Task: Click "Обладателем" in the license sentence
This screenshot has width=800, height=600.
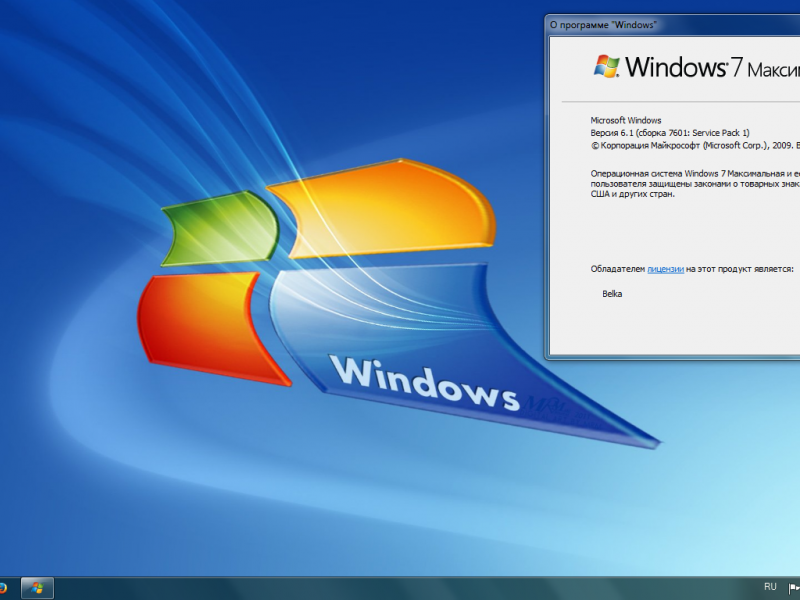Action: point(618,269)
